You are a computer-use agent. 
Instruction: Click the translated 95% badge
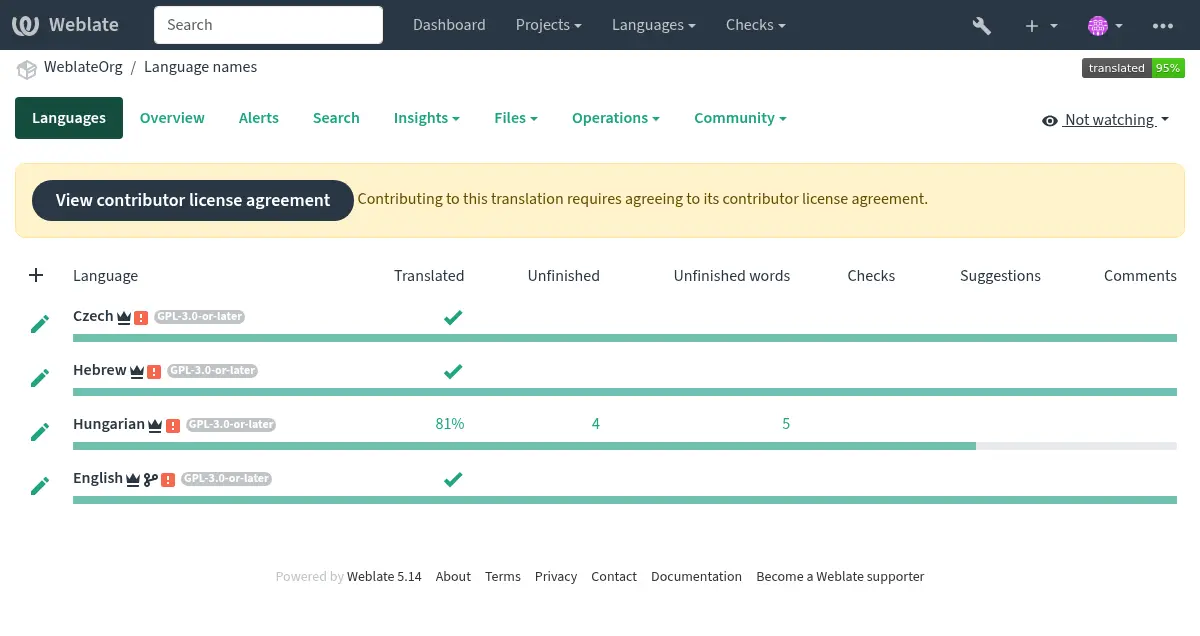tap(1133, 68)
